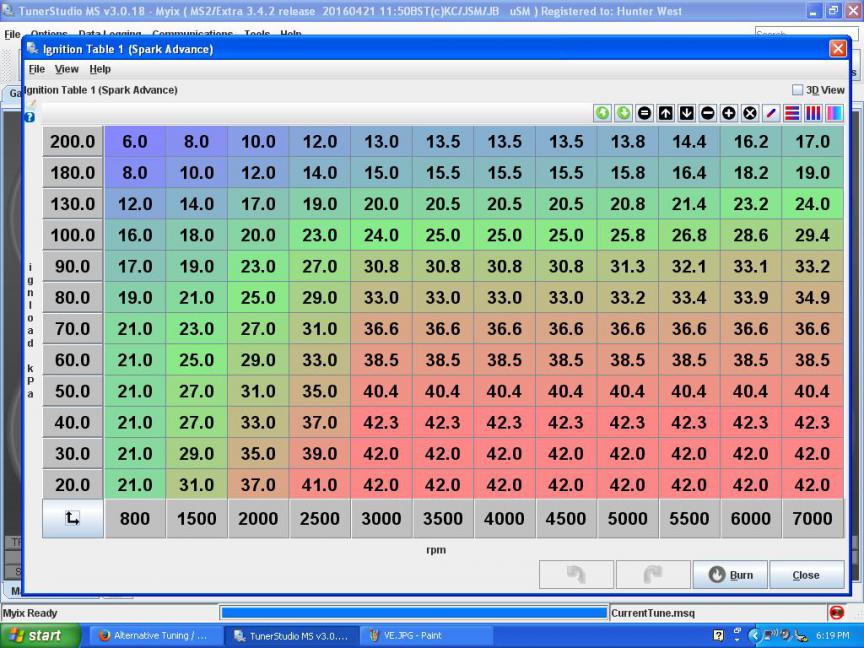Image resolution: width=864 pixels, height=648 pixels.
Task: Click the black up-arrow increment icon
Action: (666, 114)
